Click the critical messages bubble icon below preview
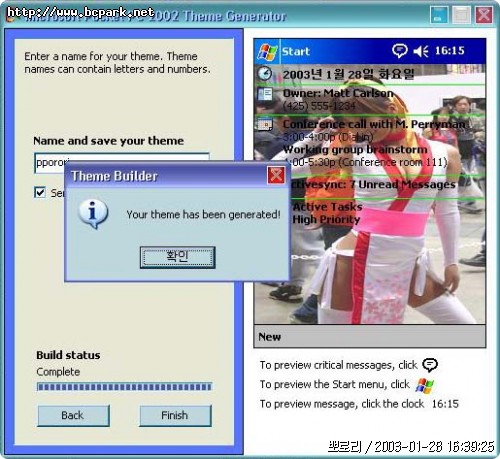The height and width of the screenshot is (459, 500). pyautogui.click(x=430, y=365)
